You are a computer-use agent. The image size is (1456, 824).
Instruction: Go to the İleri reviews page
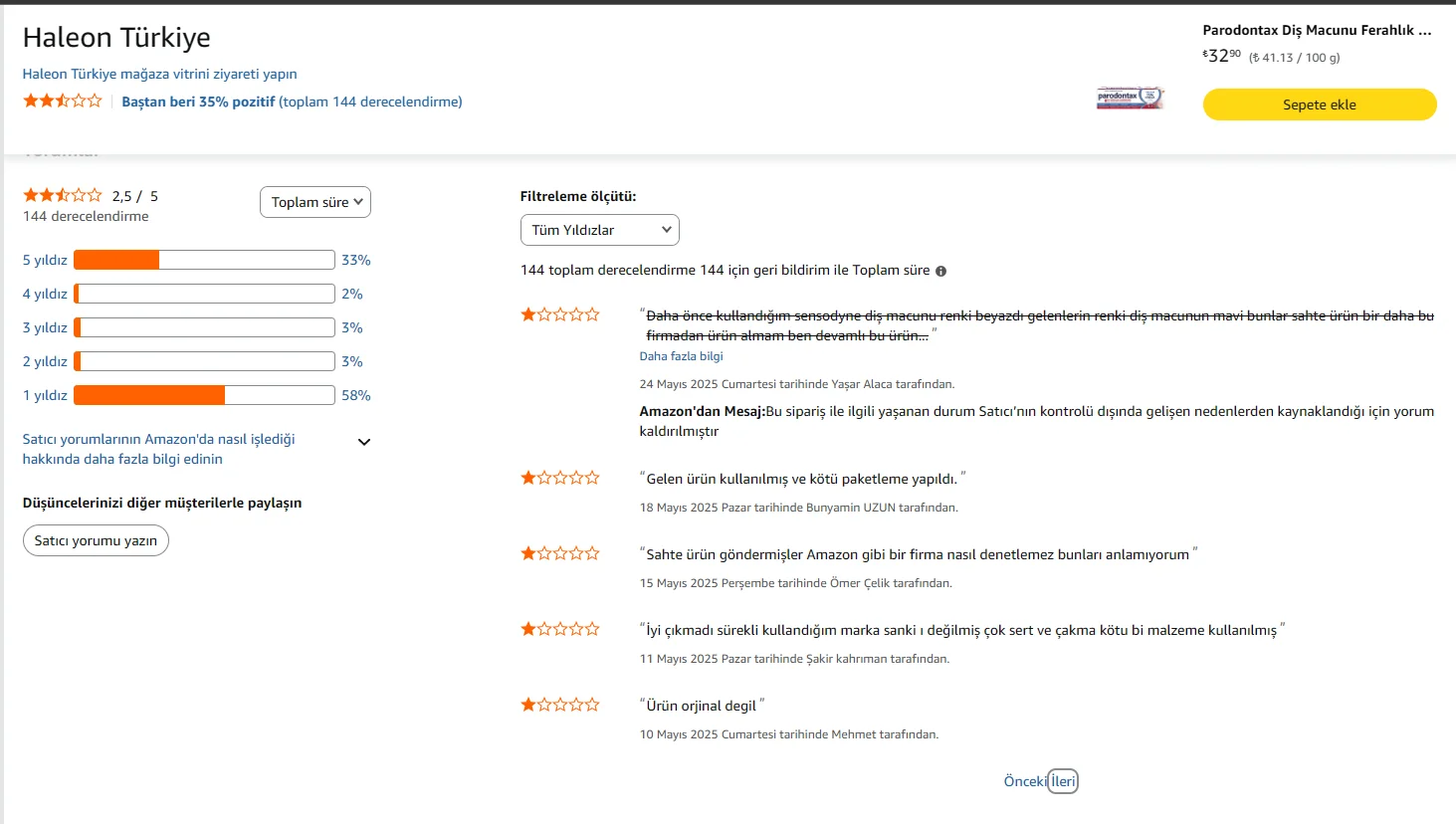(1064, 781)
